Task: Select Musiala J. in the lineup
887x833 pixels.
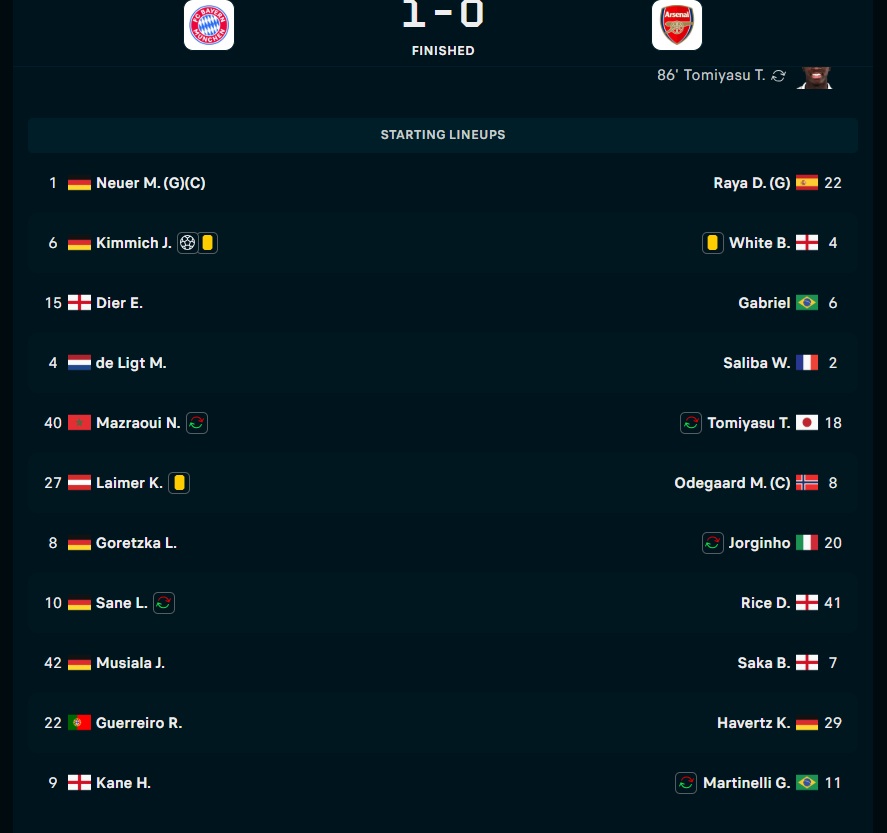Action: [130, 663]
